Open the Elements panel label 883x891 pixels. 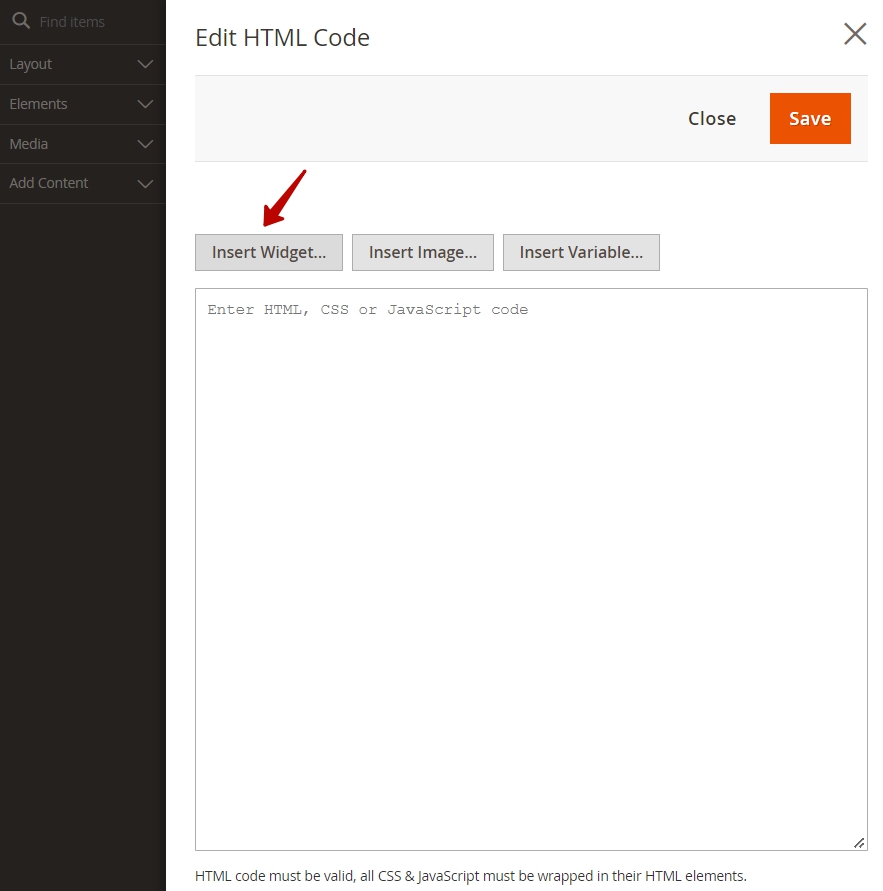(38, 104)
